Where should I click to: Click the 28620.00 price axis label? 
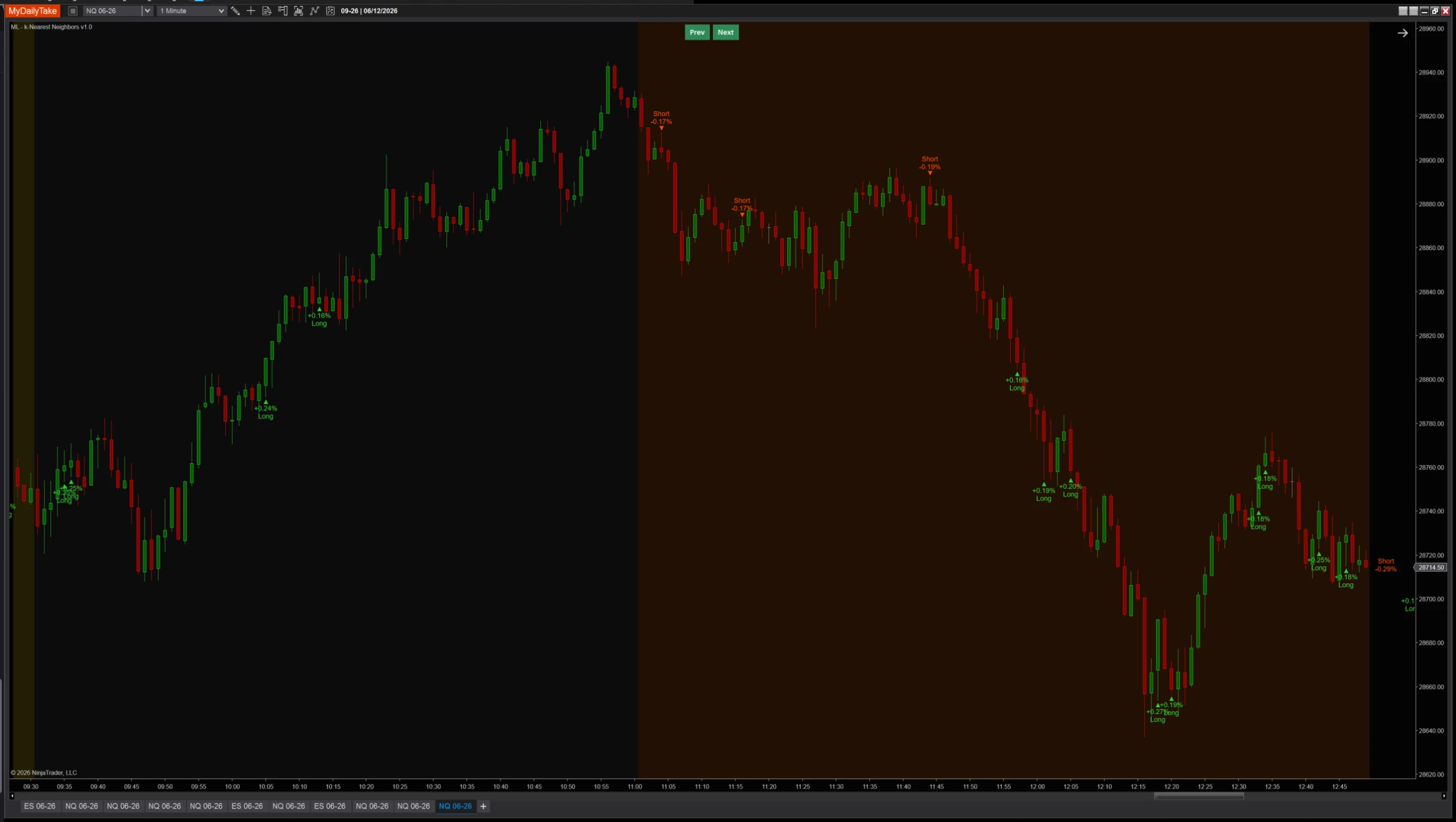point(1431,774)
